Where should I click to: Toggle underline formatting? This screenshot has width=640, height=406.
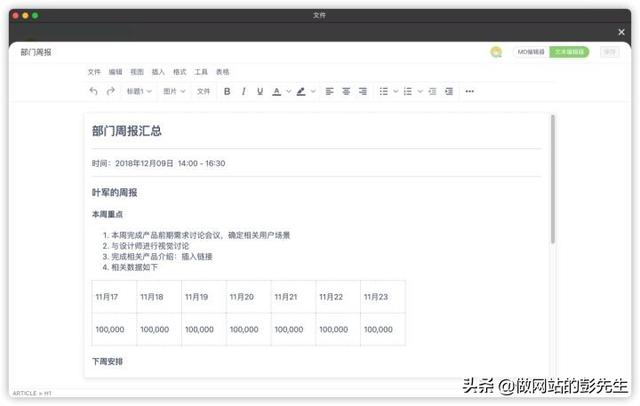pyautogui.click(x=260, y=91)
